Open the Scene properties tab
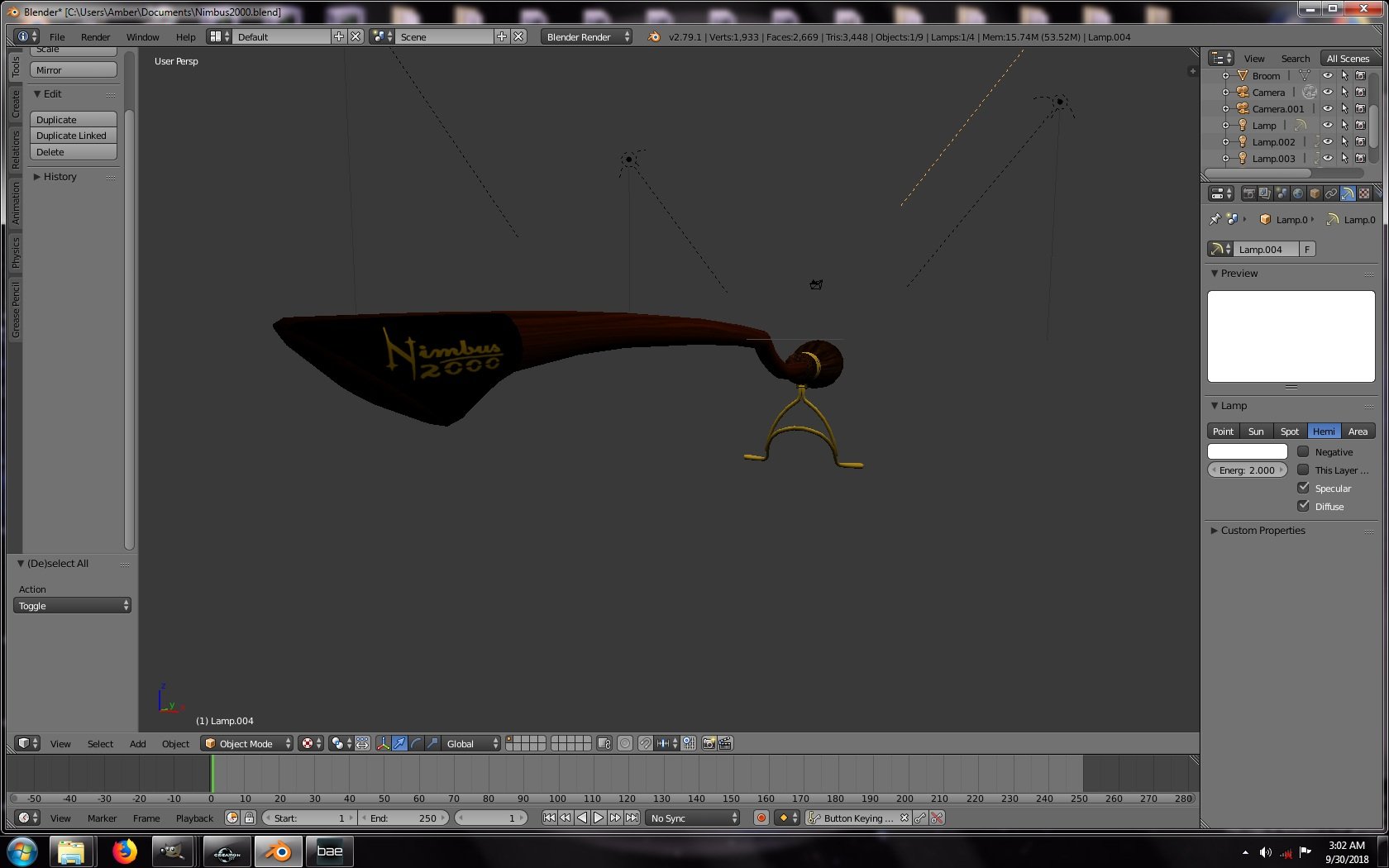This screenshot has width=1389, height=868. click(1282, 193)
